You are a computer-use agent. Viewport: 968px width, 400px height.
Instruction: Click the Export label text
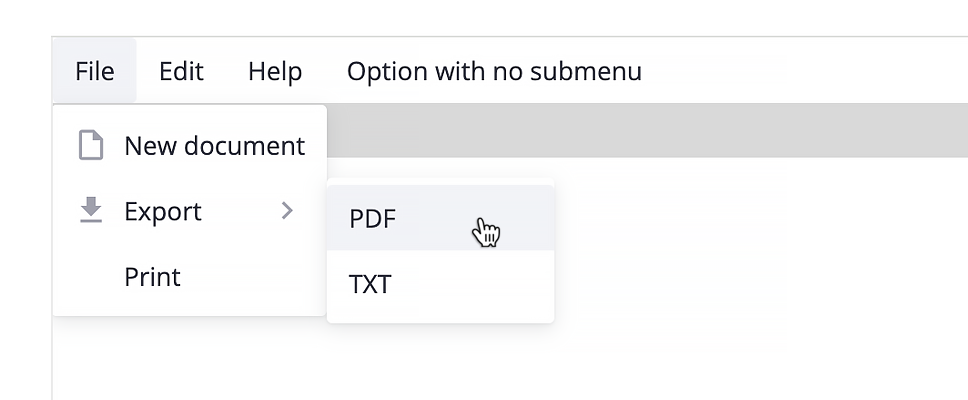pos(162,211)
